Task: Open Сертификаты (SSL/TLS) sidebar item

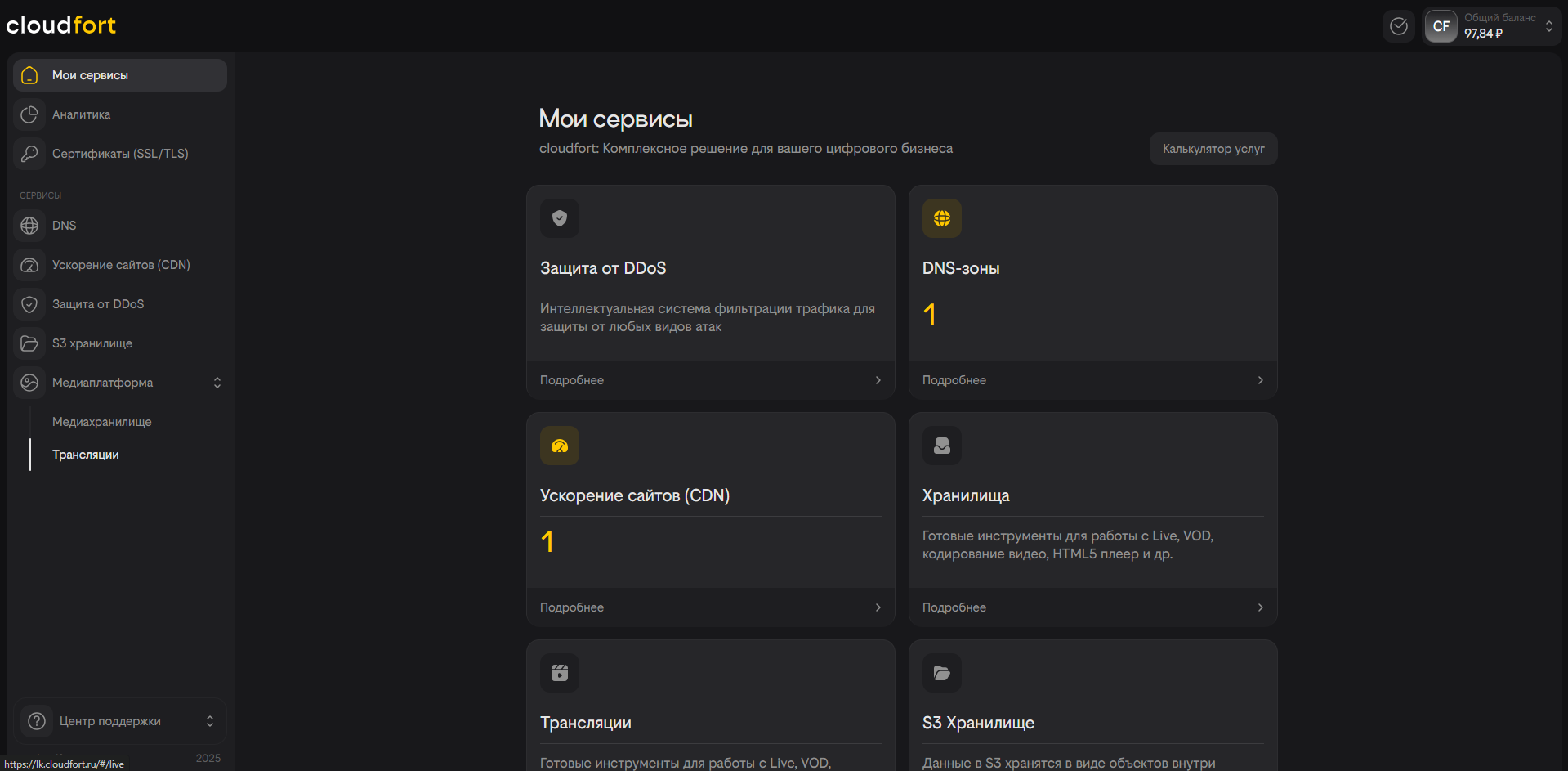Action: point(120,154)
